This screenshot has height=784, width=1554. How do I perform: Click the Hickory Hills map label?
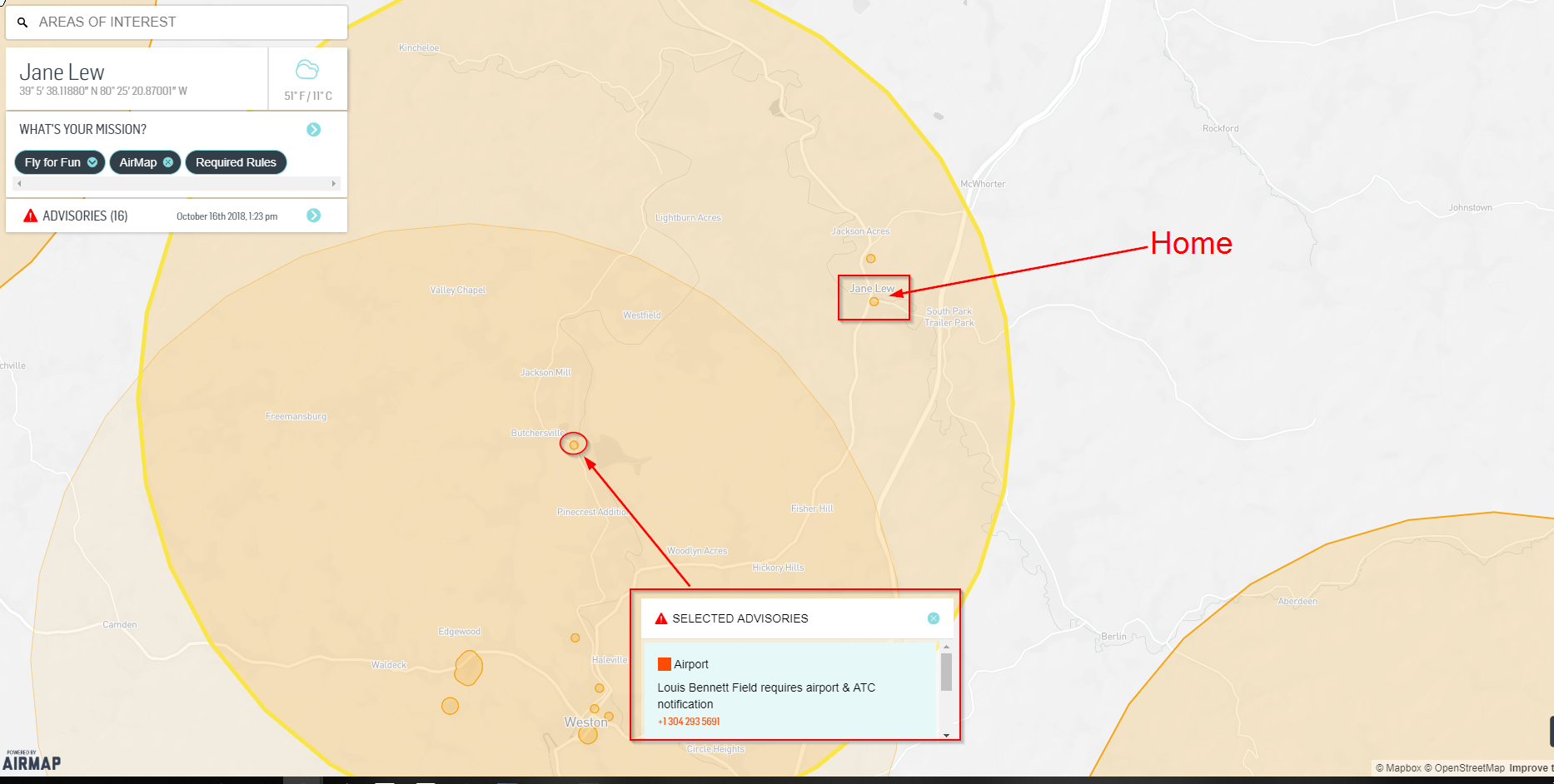(778, 568)
